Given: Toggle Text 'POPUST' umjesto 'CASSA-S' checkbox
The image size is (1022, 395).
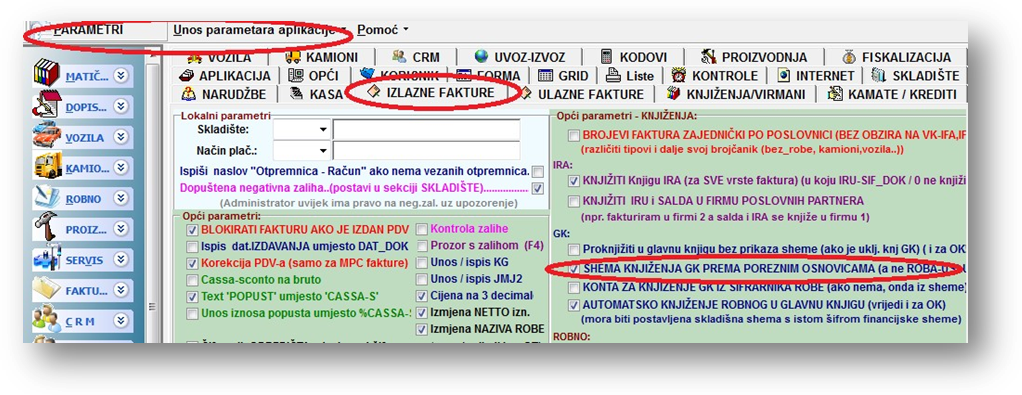Looking at the screenshot, I should coord(192,297).
